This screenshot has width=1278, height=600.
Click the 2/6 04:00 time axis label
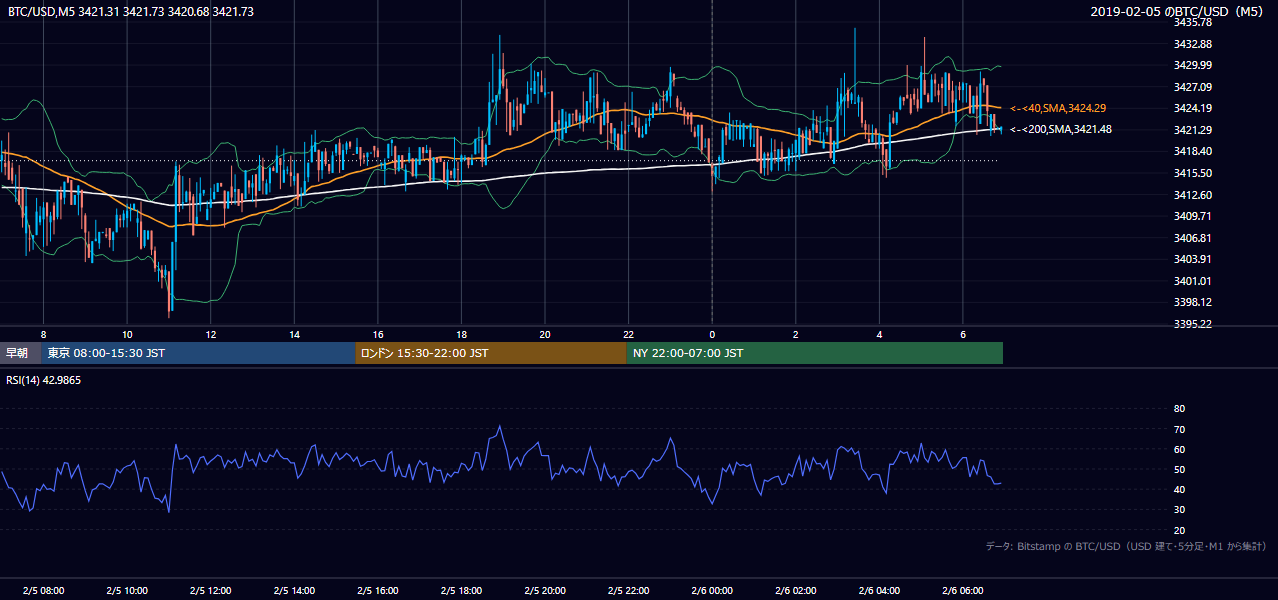879,590
